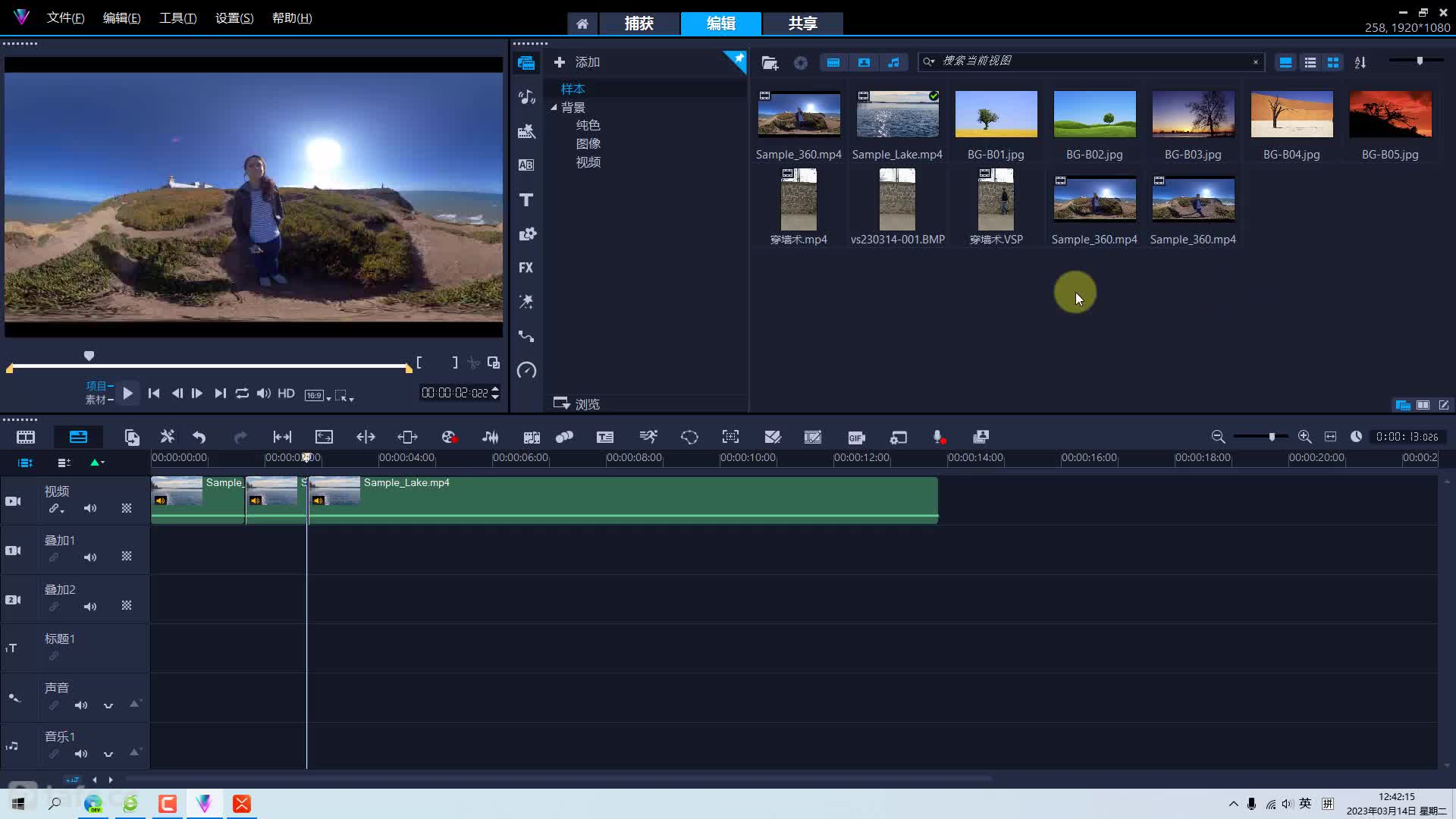Open the templates library icon
Screen dimensions: 1456x819
(526, 131)
